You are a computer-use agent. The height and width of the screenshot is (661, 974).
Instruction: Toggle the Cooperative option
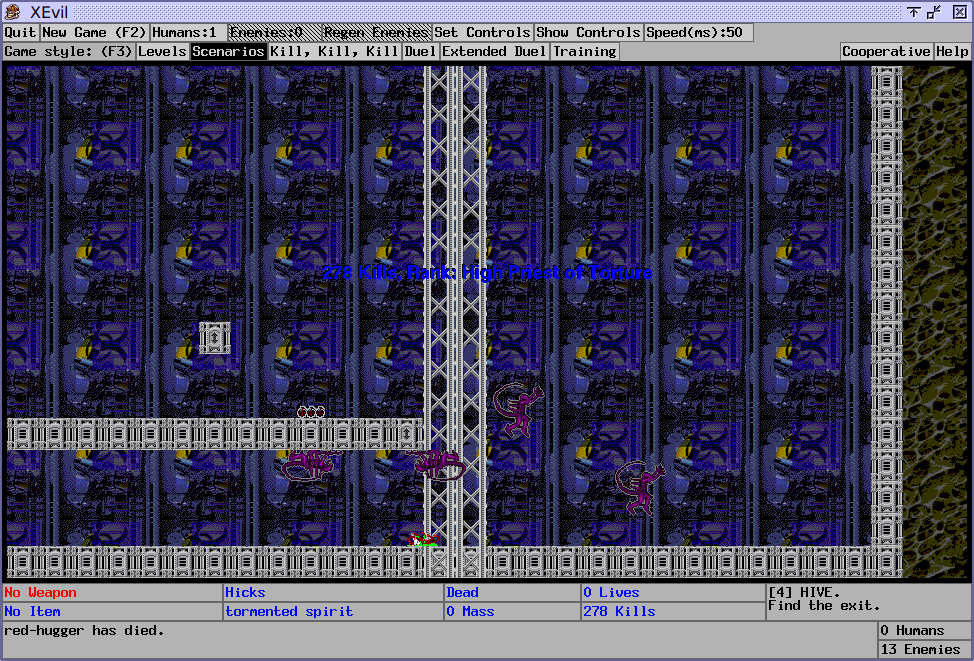point(886,52)
